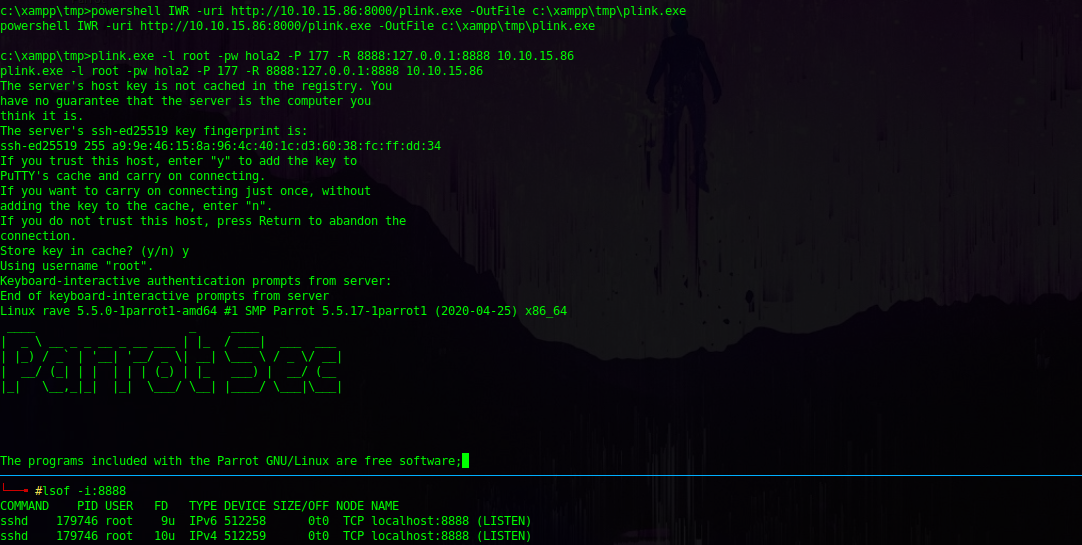Click the "Linux rave 5.5.0-1parrot1-amd64" kernel line
Screen dimensions: 1082x545
tap(284, 311)
